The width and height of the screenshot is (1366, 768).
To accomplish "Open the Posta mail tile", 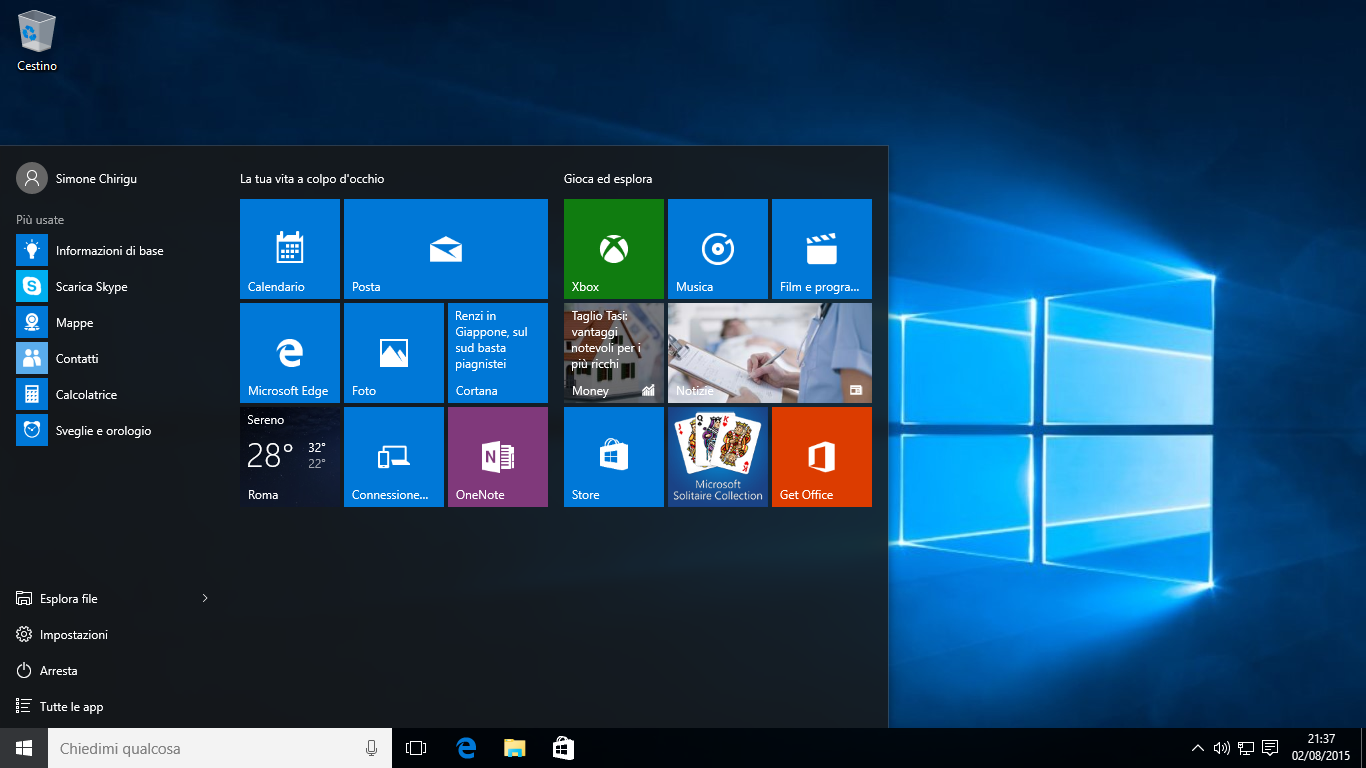I will coord(445,249).
